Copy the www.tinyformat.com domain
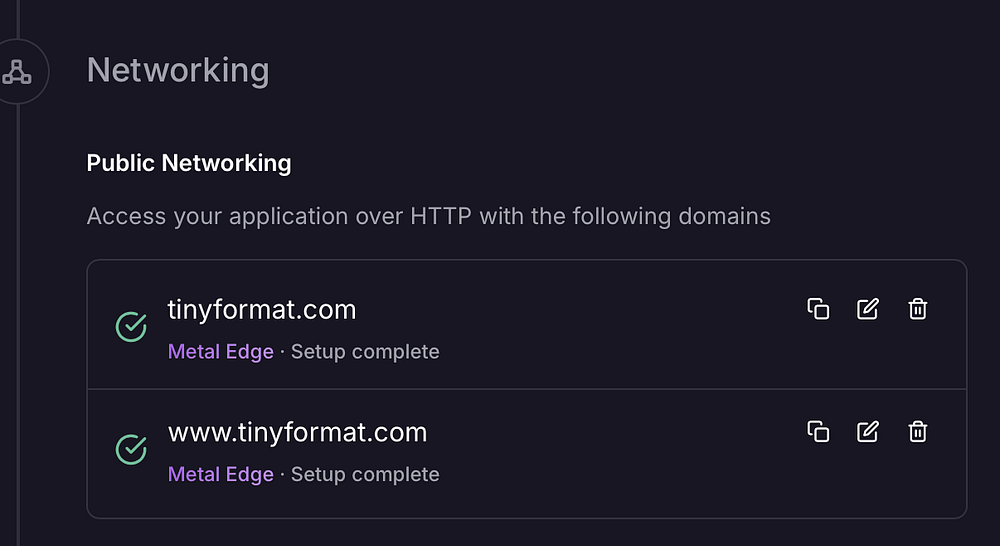1000x546 pixels. coord(818,431)
